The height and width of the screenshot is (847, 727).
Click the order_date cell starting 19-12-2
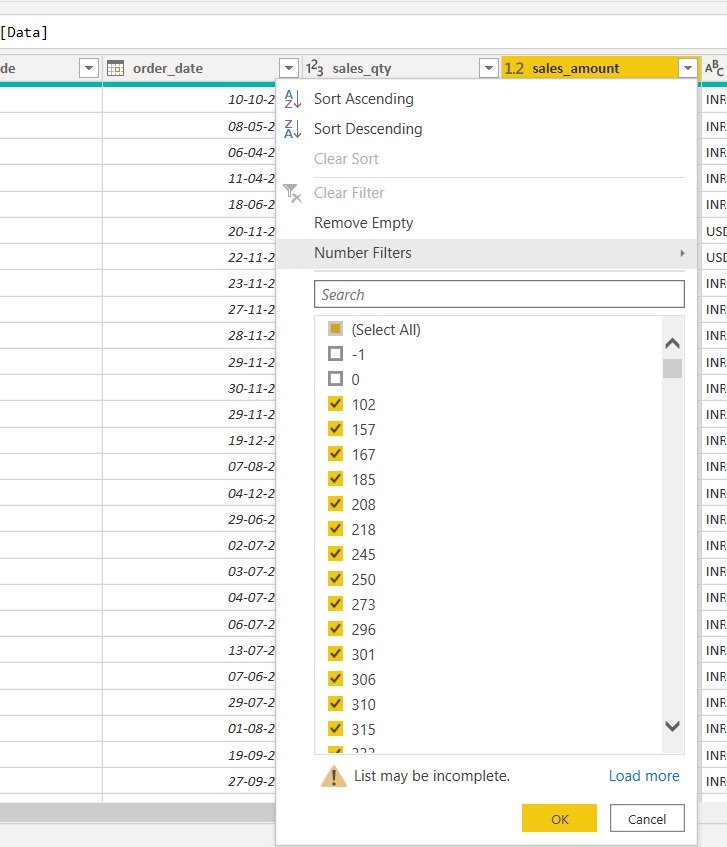(x=189, y=440)
